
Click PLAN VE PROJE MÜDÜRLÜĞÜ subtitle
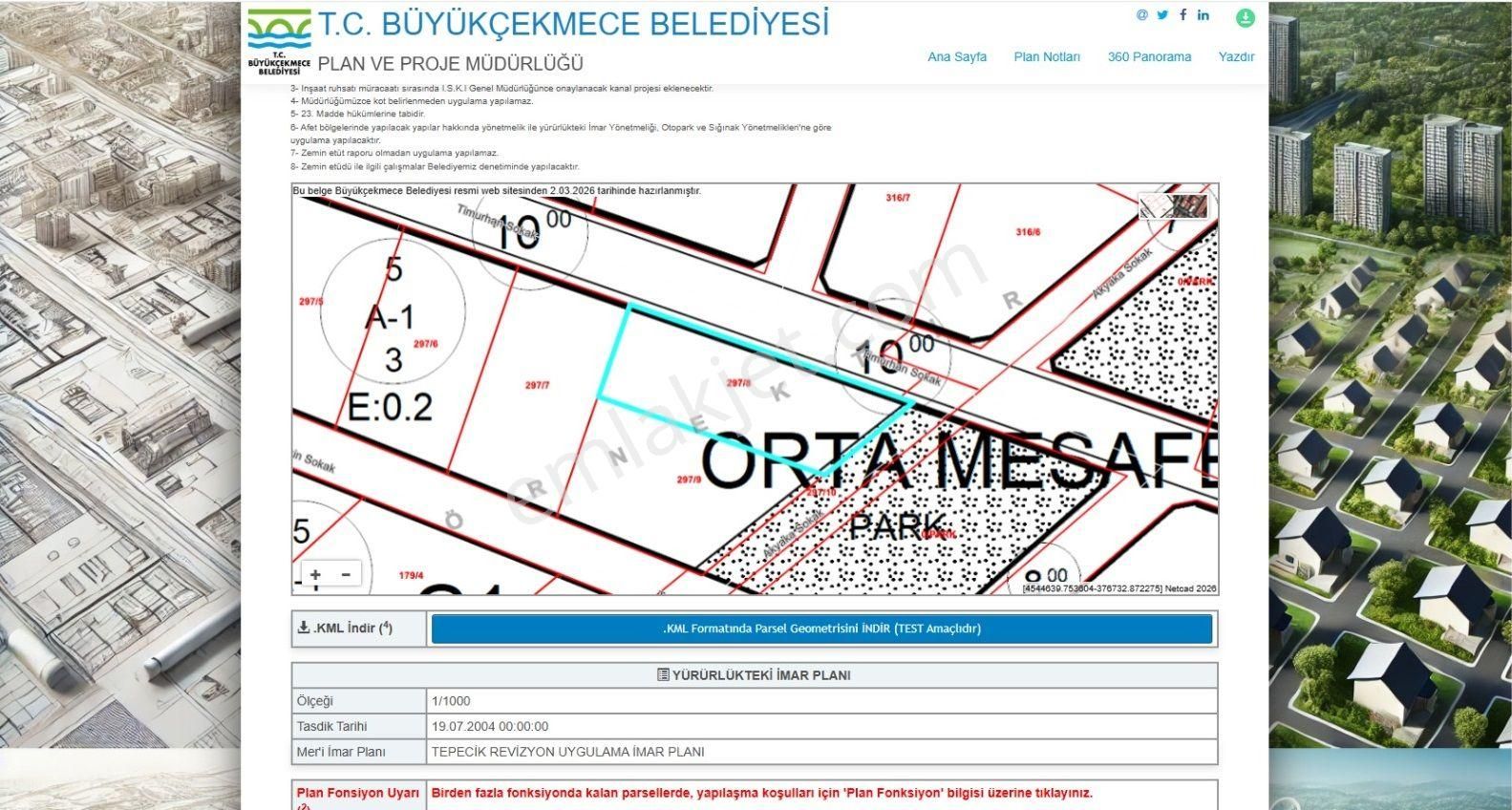pos(450,64)
